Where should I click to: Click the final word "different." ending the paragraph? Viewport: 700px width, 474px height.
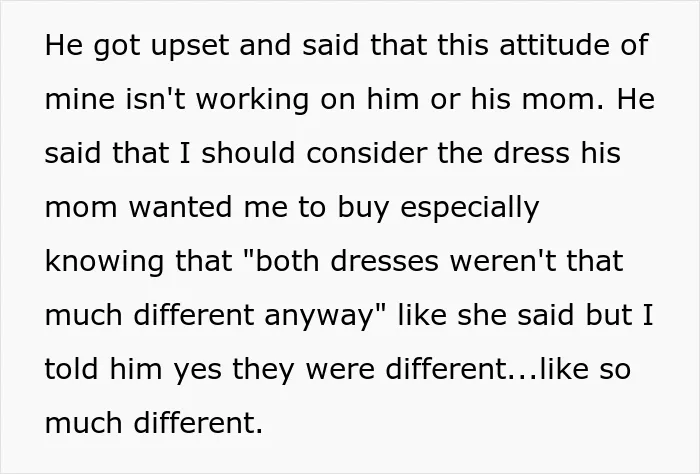point(198,423)
